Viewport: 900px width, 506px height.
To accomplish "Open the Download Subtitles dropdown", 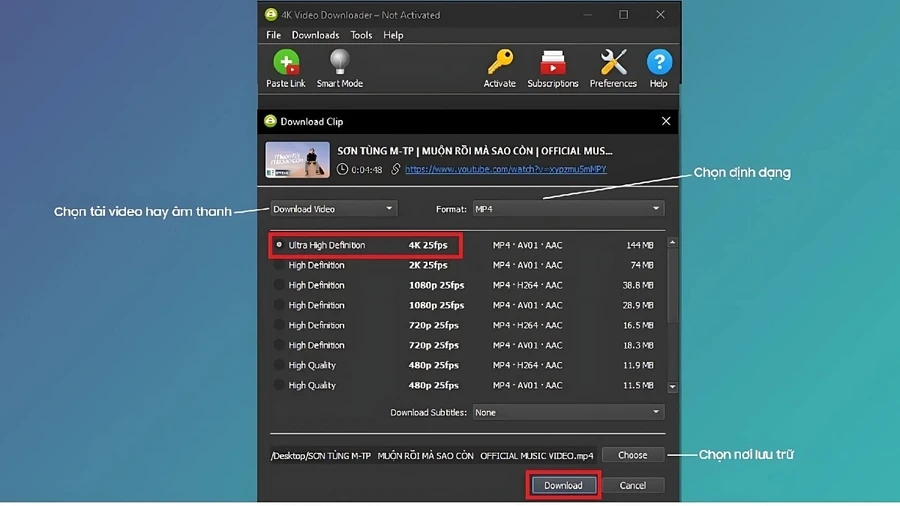I will point(568,412).
